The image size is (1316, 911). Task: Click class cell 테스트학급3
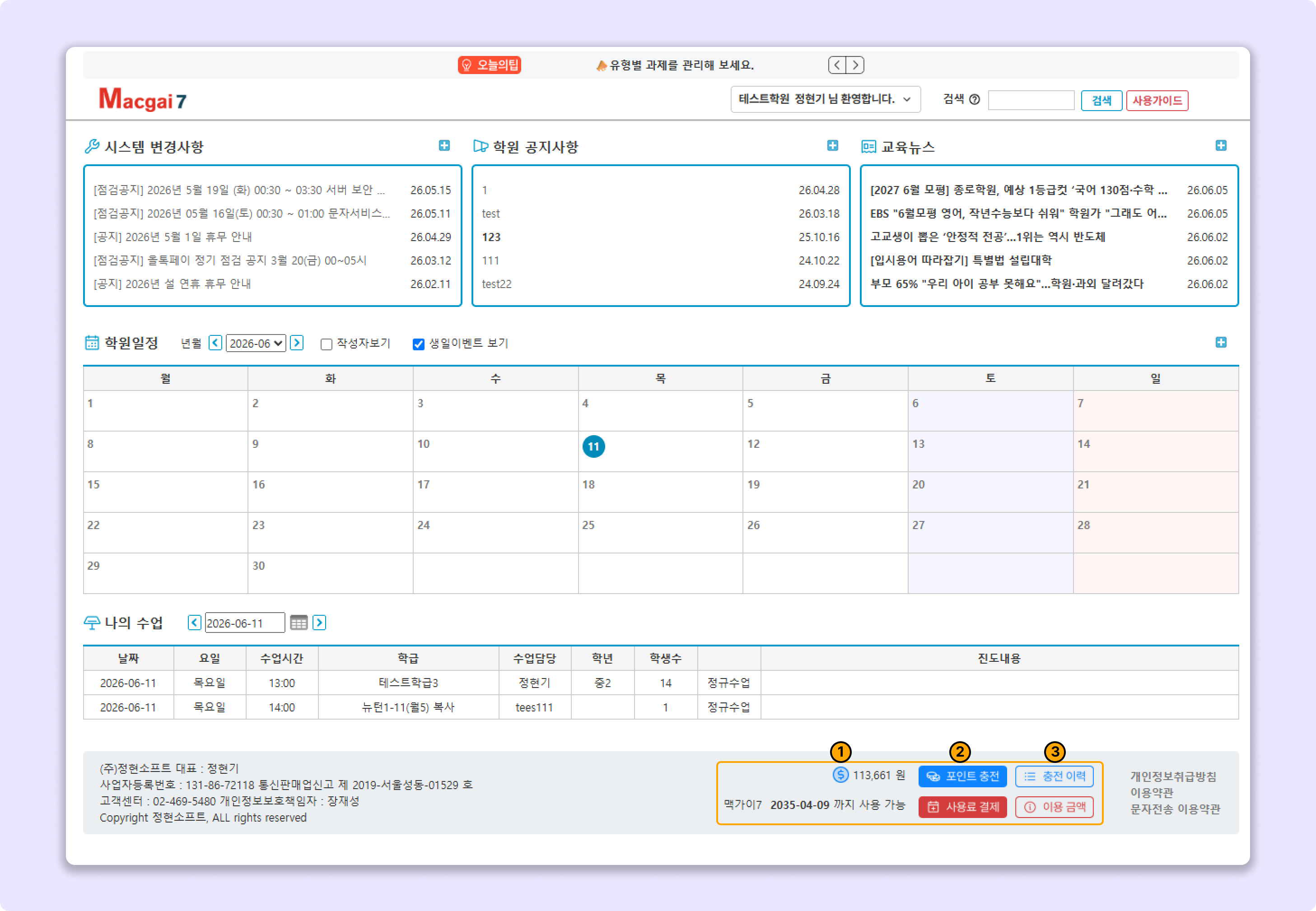click(x=408, y=683)
